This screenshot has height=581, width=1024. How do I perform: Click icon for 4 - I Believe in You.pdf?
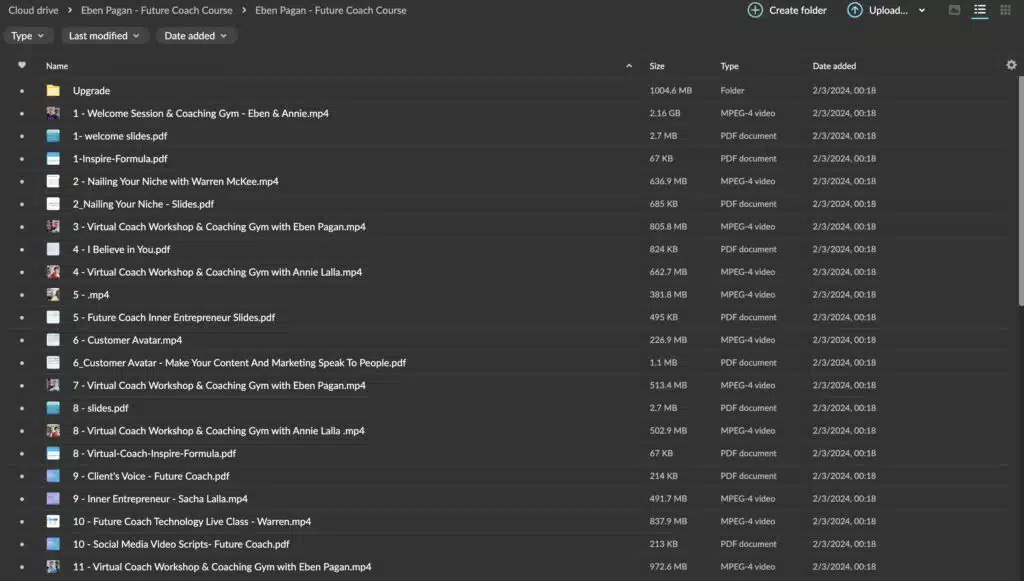[x=53, y=249]
